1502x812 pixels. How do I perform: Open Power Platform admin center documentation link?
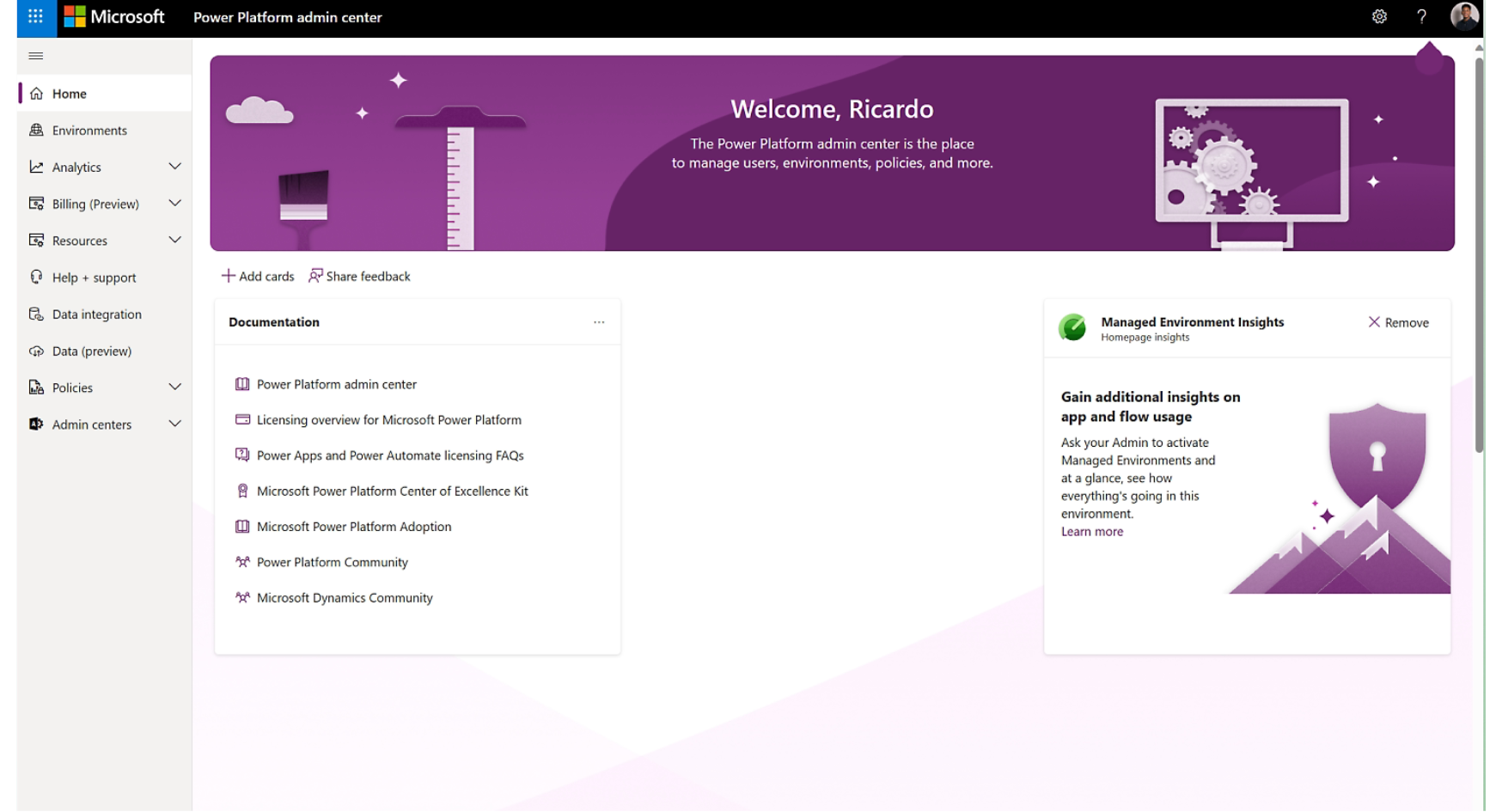(337, 384)
